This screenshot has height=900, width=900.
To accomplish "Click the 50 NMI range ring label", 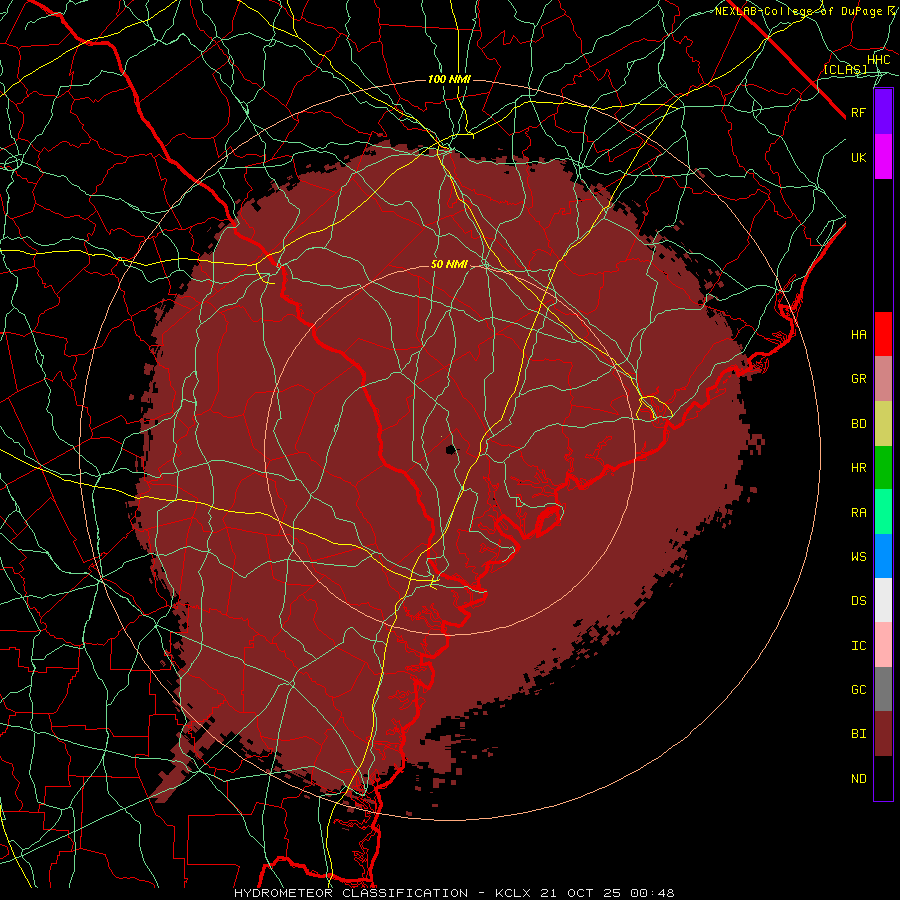I will pos(449,264).
